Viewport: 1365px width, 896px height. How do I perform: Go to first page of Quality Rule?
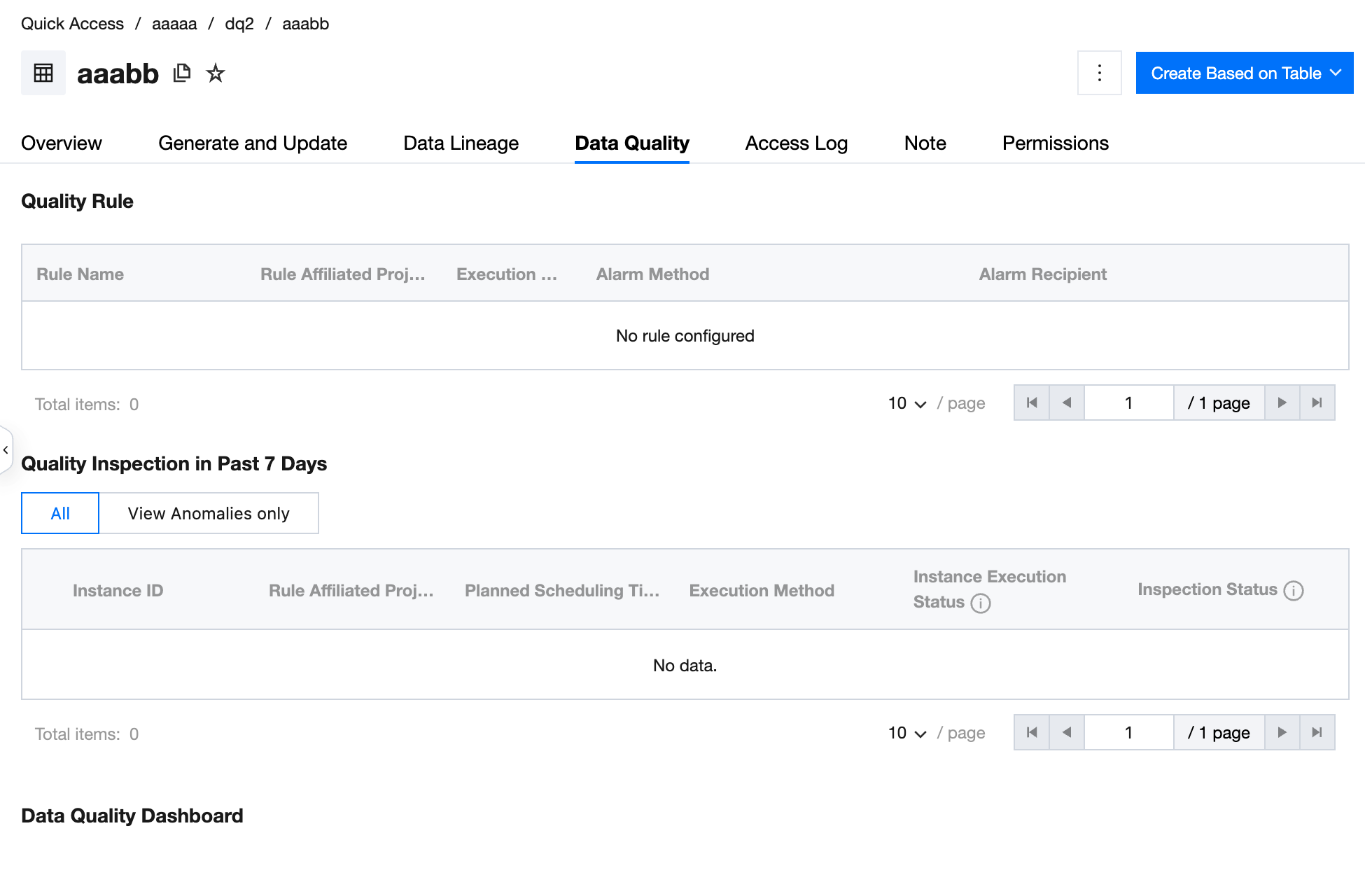tap(1032, 402)
